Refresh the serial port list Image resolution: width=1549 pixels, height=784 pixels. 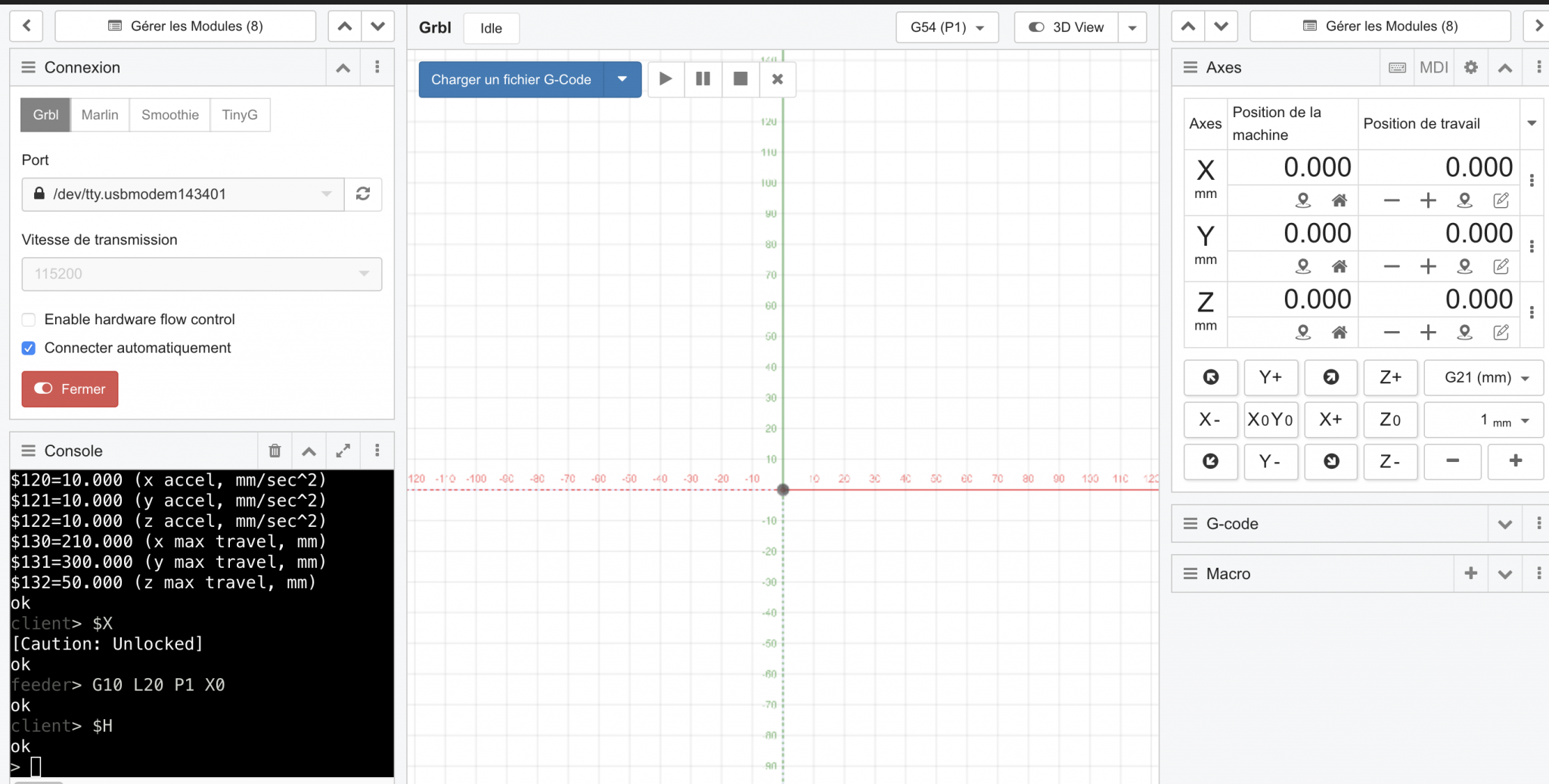363,194
